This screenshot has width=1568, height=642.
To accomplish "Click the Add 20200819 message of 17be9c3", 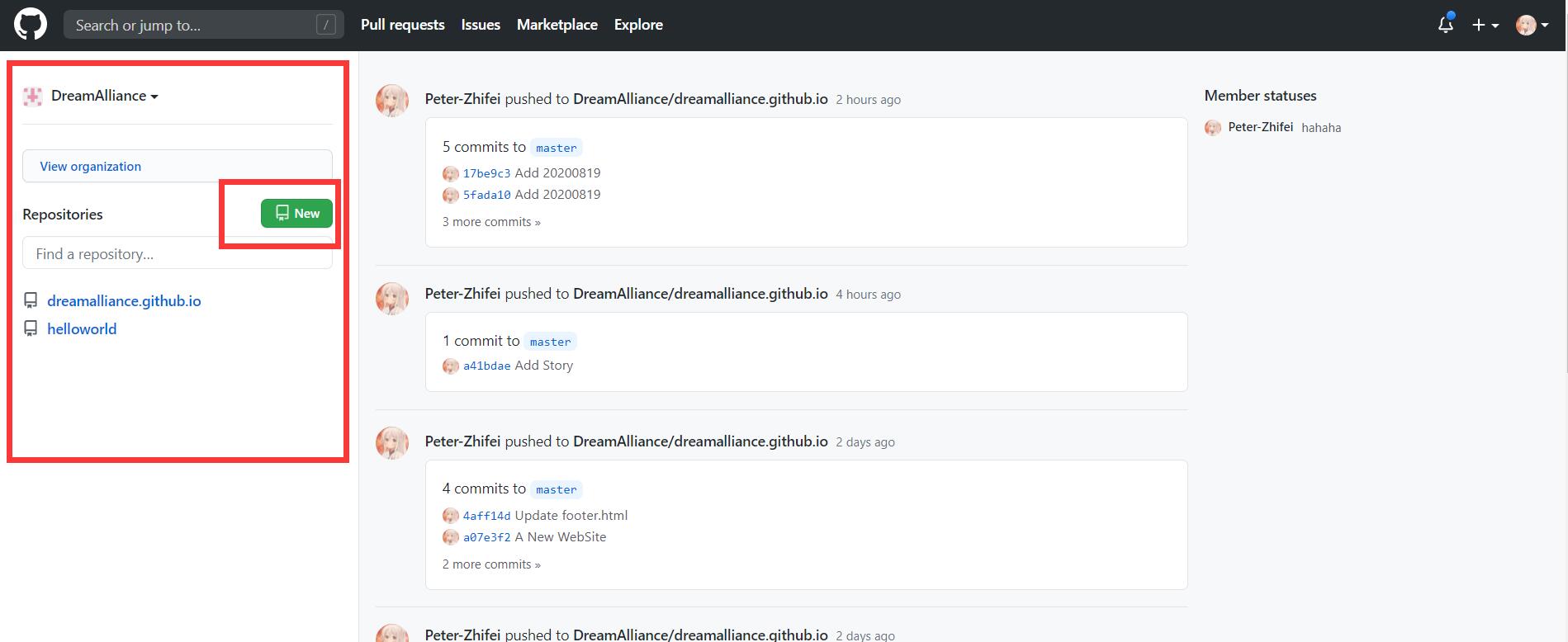I will (x=557, y=173).
